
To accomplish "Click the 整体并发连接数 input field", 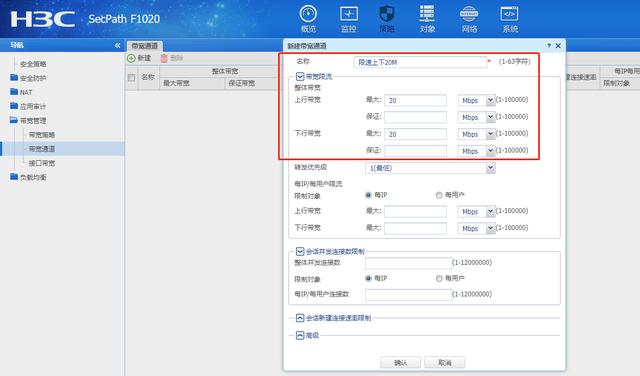I will (408, 263).
